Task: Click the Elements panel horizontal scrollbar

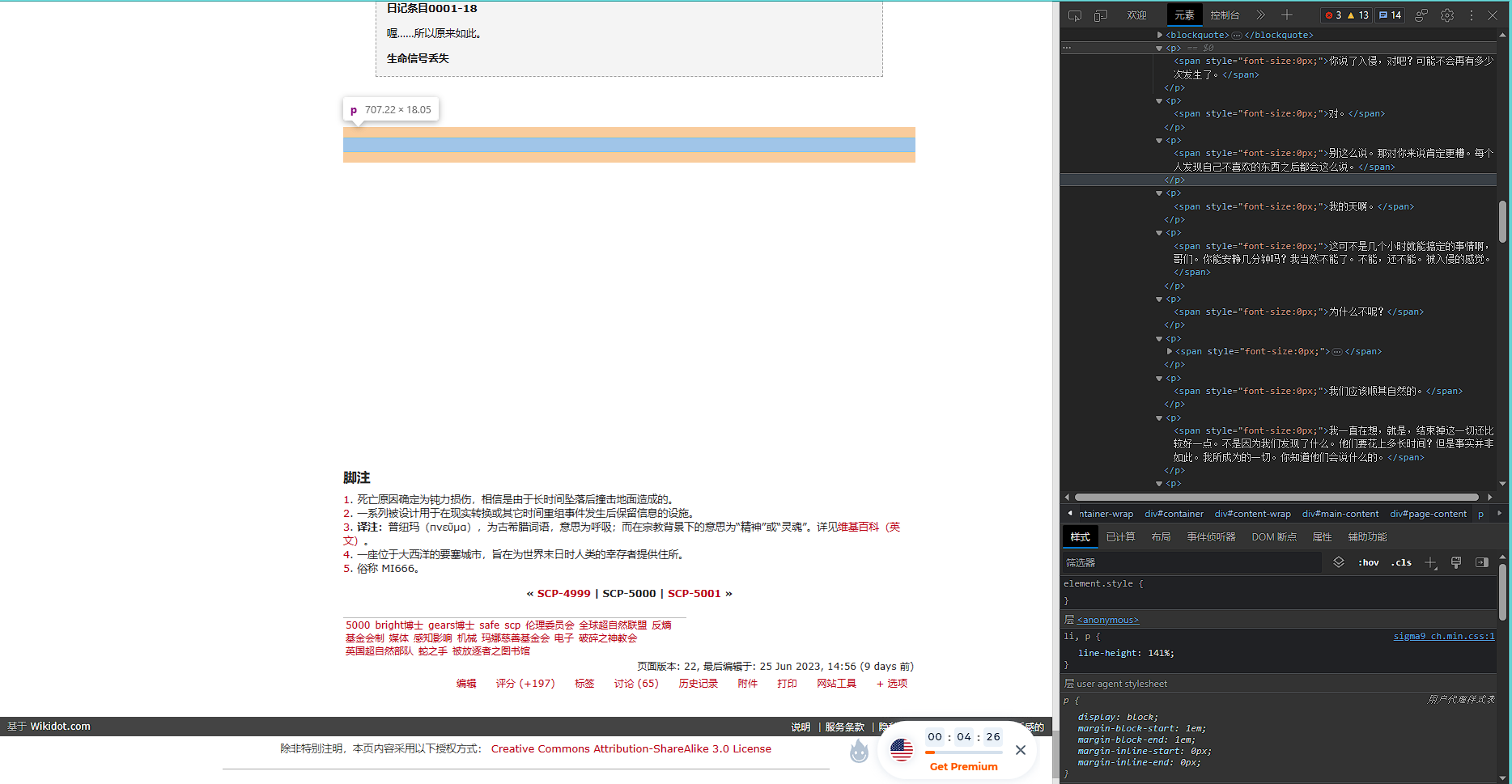Action: pyautogui.click(x=1276, y=498)
